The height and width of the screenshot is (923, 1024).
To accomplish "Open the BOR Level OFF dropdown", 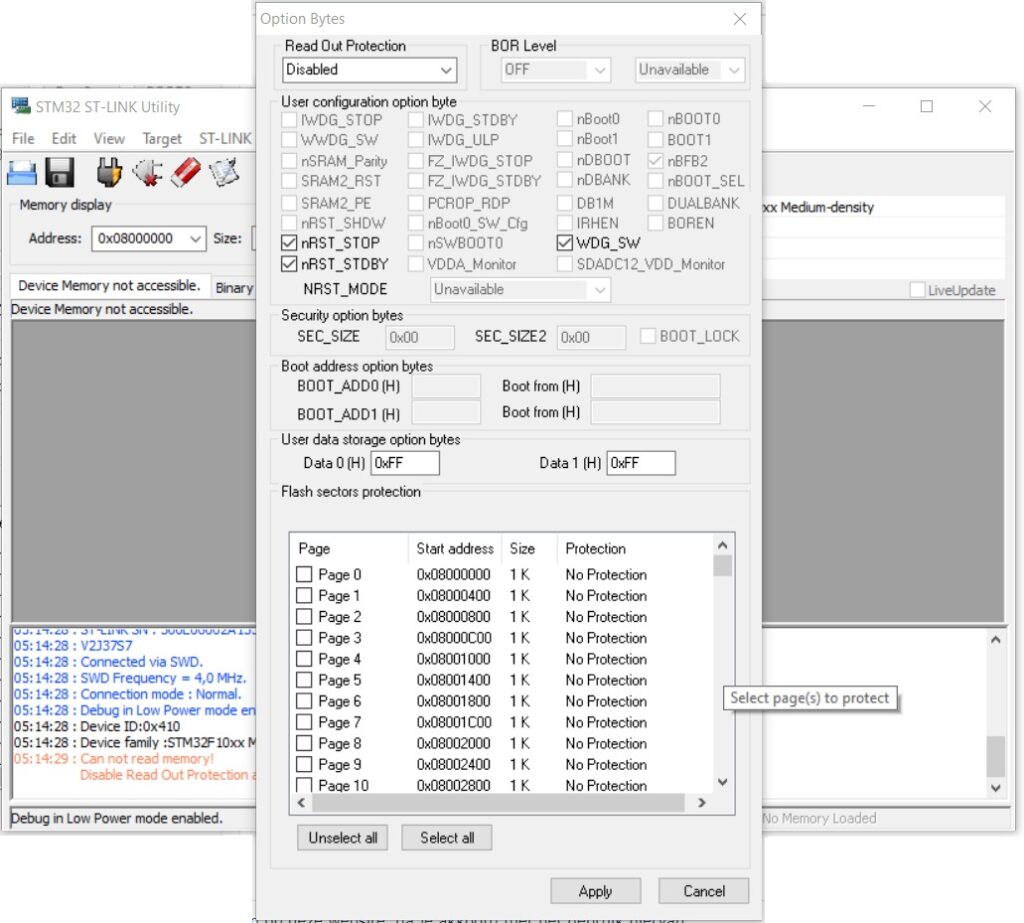I will click(x=556, y=70).
